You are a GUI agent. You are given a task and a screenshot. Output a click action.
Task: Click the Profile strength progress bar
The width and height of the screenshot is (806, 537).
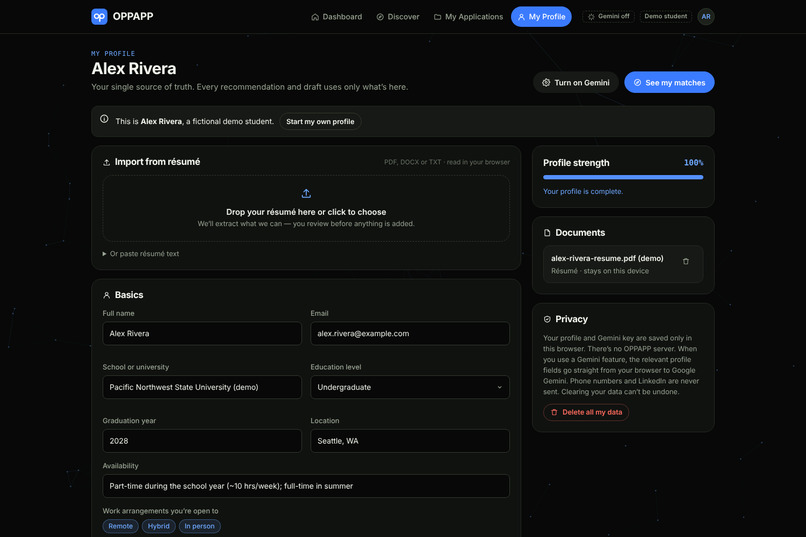623,177
